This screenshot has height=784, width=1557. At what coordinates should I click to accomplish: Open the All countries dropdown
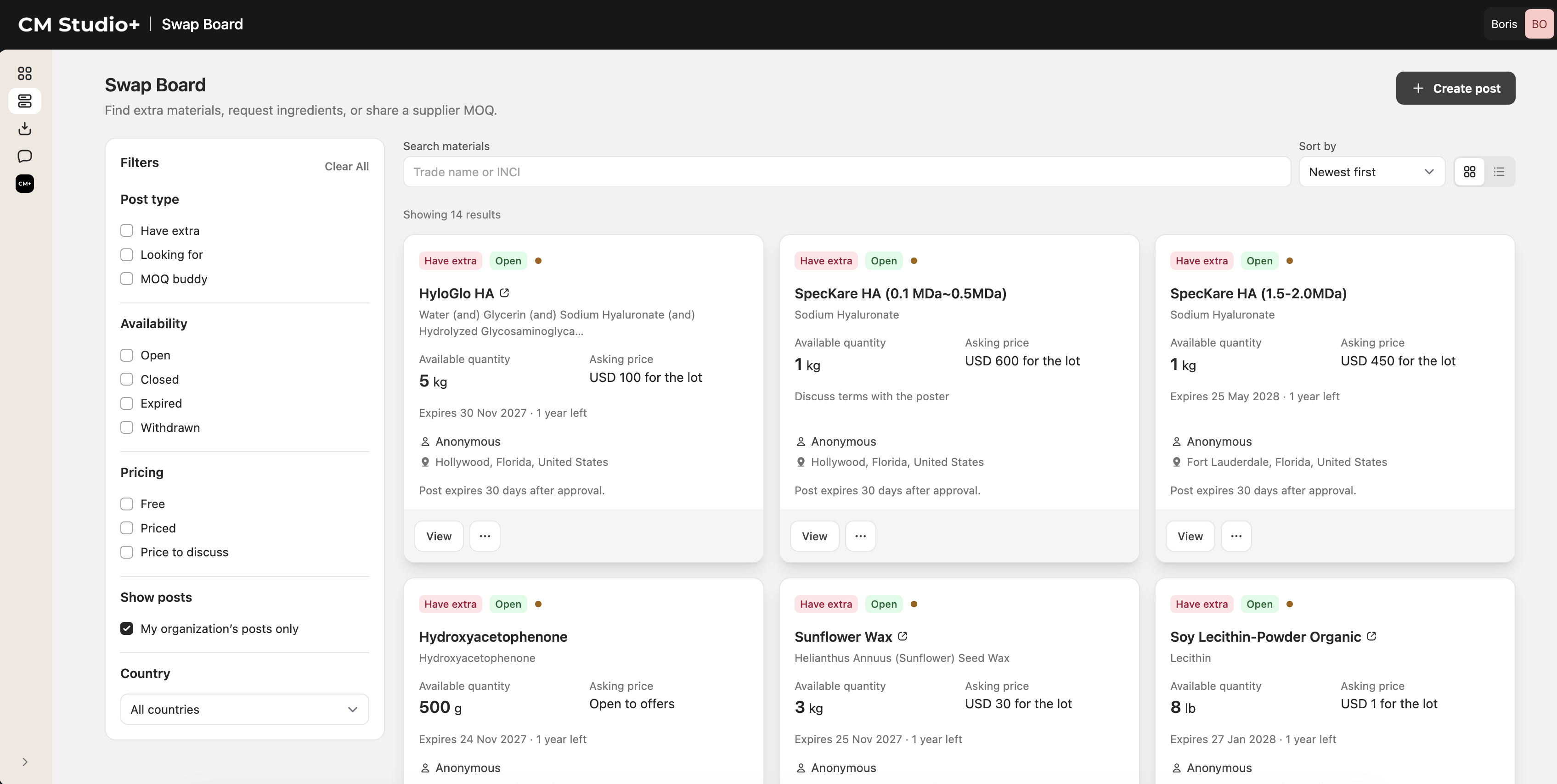244,709
